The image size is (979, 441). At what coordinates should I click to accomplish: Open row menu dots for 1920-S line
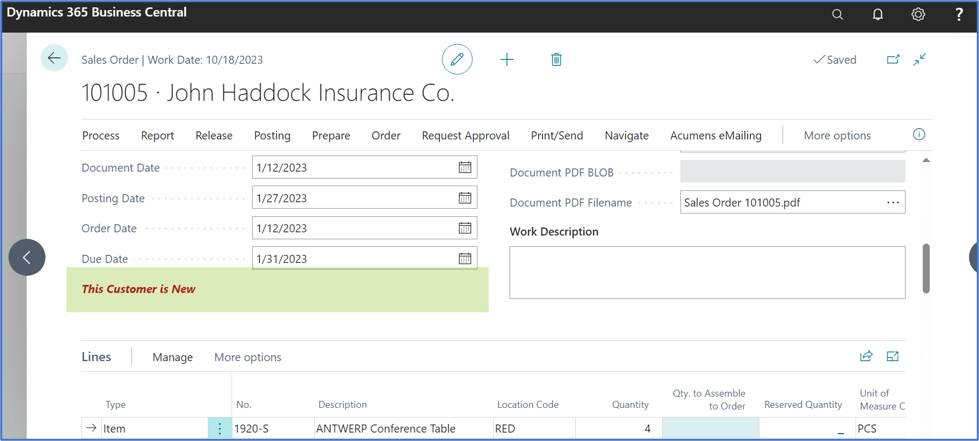tap(219, 429)
